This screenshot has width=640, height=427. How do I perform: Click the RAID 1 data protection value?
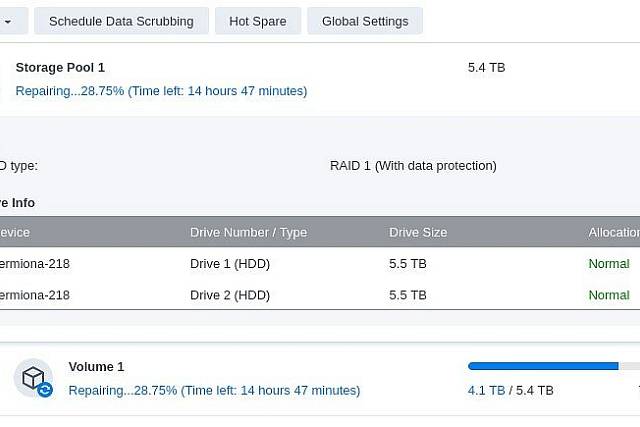pyautogui.click(x=413, y=165)
